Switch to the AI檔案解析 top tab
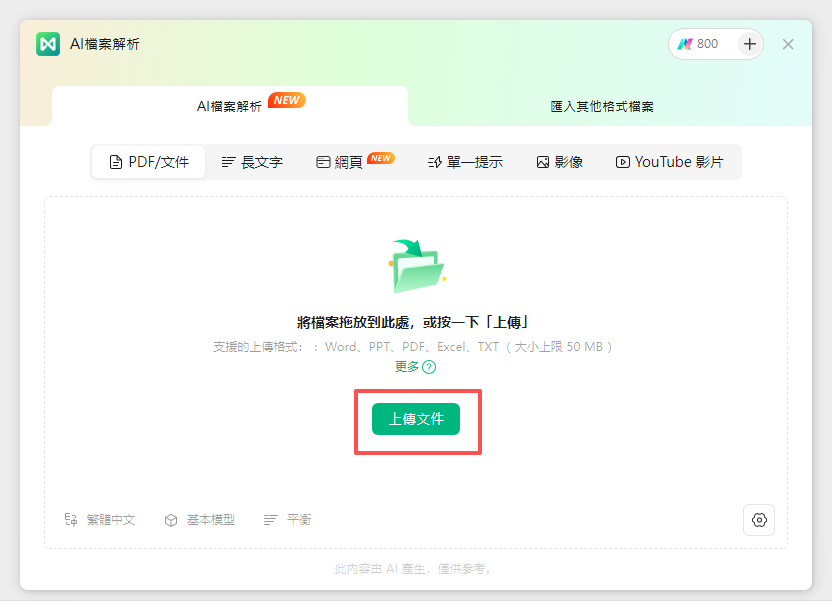This screenshot has width=832, height=610. click(x=230, y=106)
